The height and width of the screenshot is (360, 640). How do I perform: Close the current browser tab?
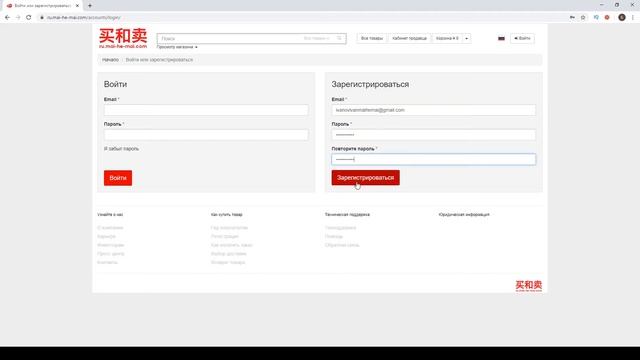(x=77, y=6)
